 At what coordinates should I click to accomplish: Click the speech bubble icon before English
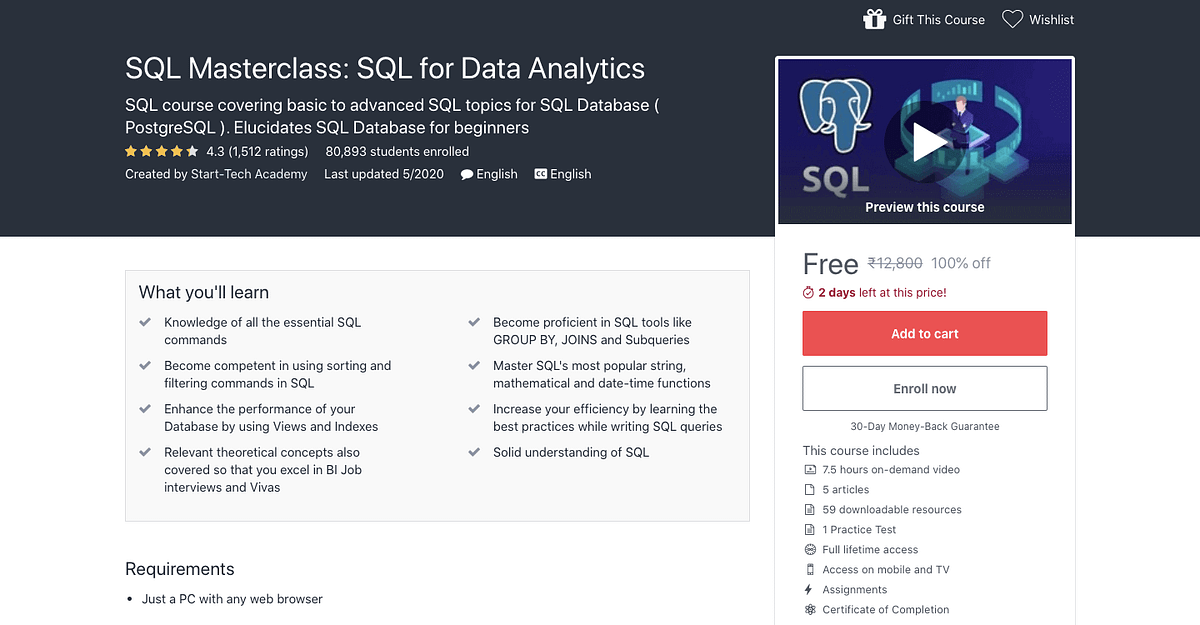pyautogui.click(x=466, y=174)
